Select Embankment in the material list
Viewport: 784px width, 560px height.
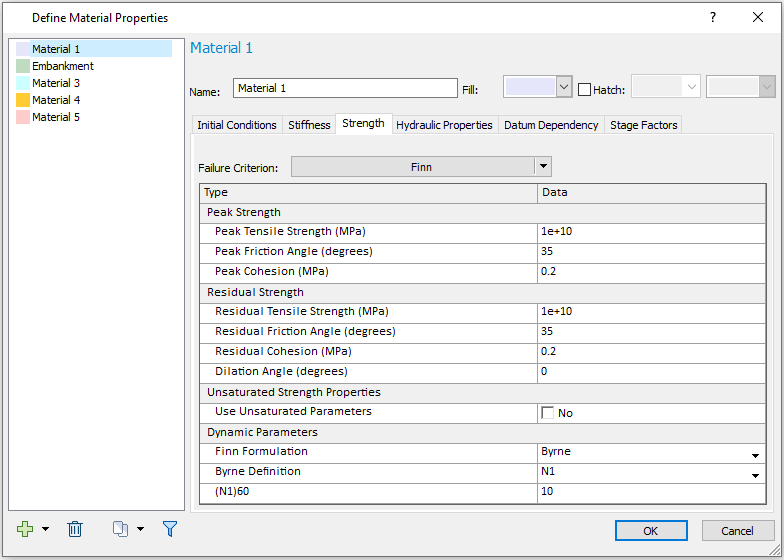[62, 66]
